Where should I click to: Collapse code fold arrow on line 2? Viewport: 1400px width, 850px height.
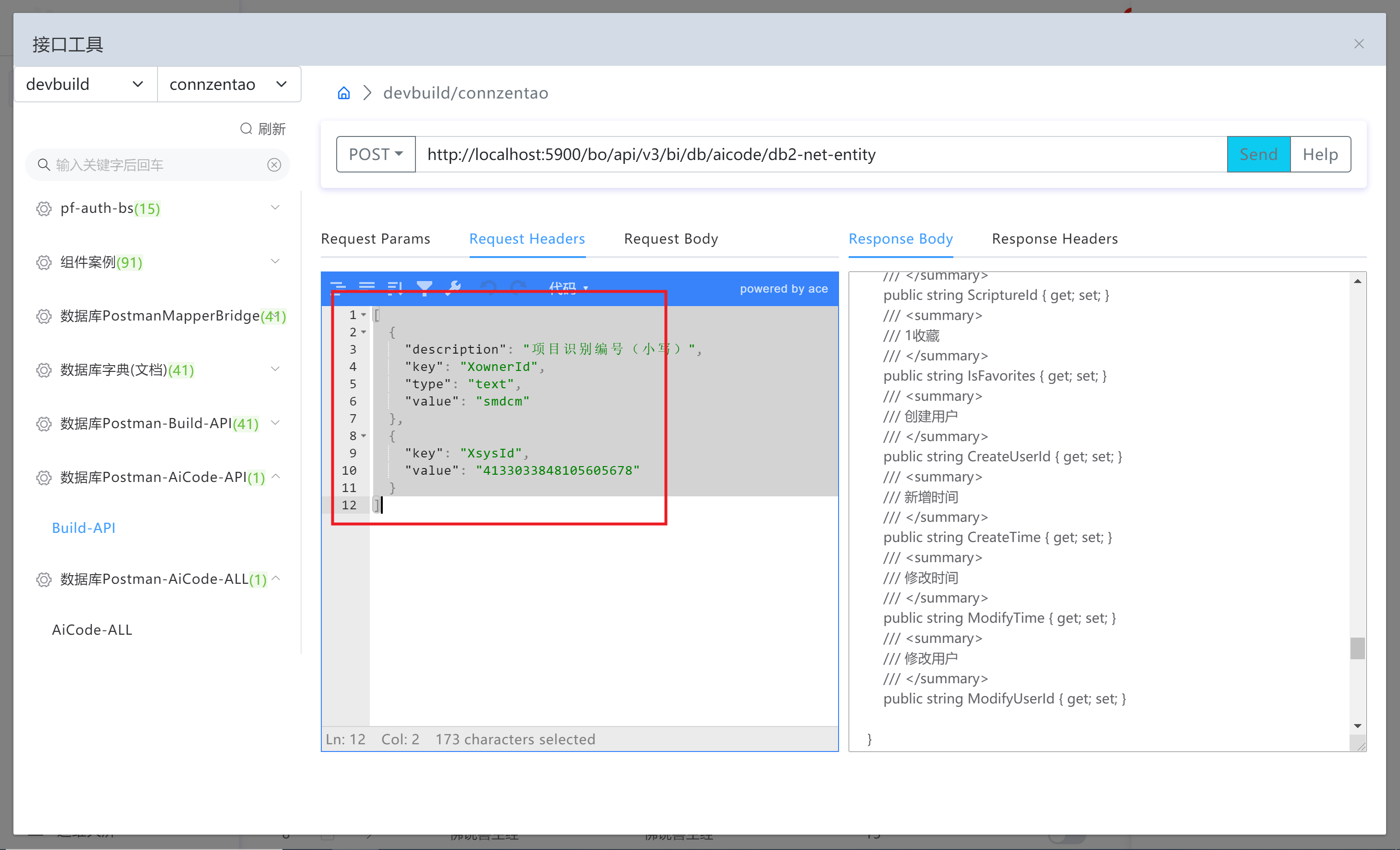tap(364, 332)
